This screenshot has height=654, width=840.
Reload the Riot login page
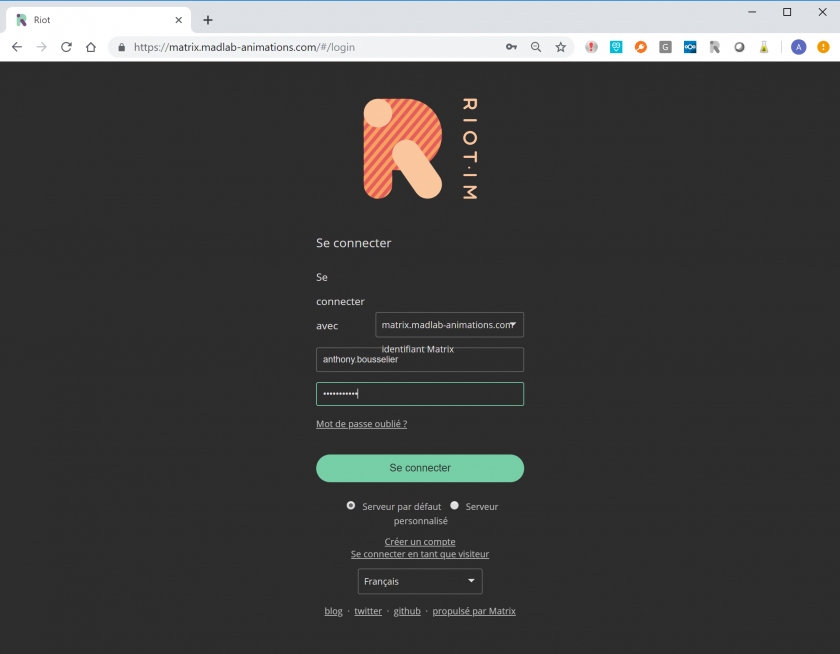point(66,47)
